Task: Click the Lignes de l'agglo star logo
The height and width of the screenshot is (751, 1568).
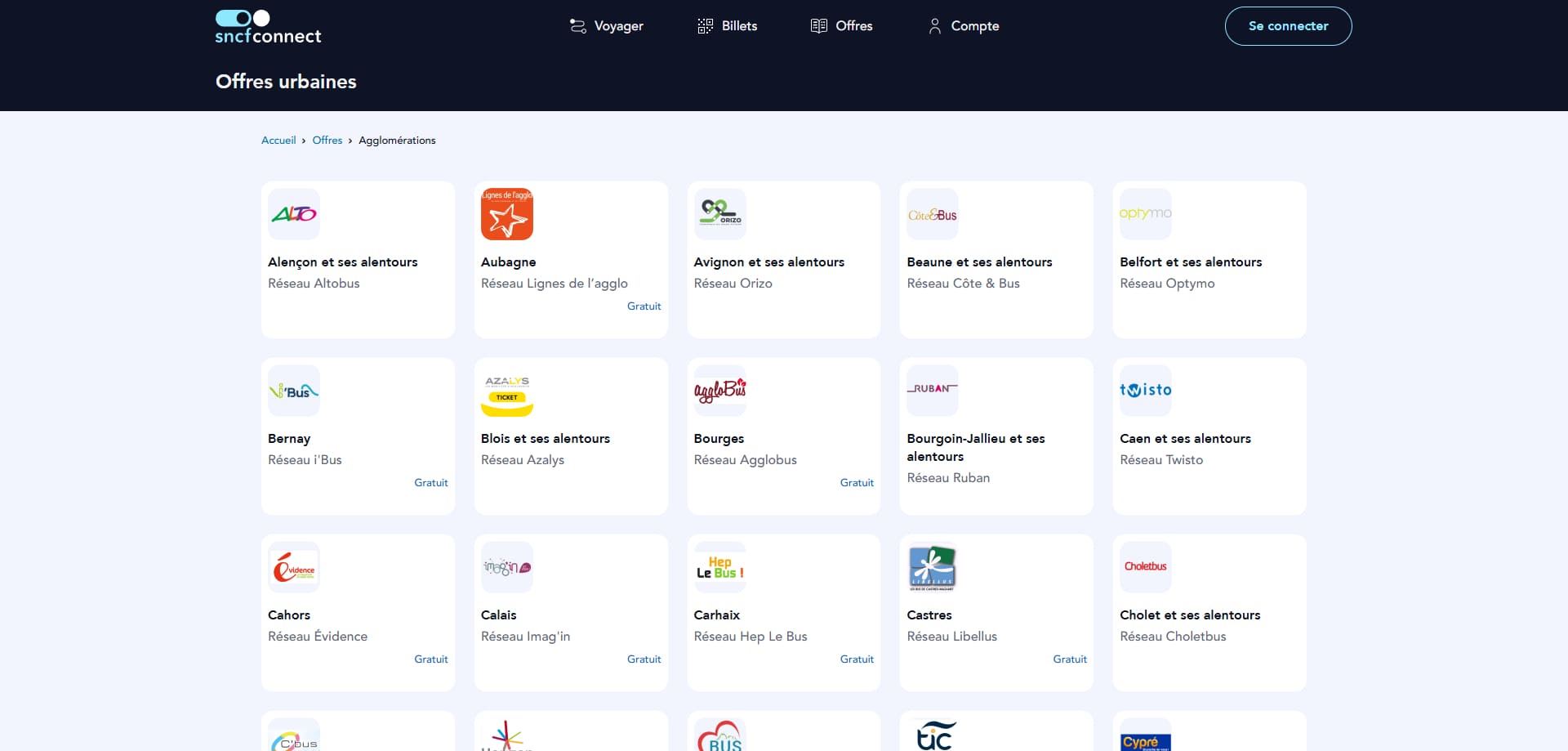Action: (507, 214)
